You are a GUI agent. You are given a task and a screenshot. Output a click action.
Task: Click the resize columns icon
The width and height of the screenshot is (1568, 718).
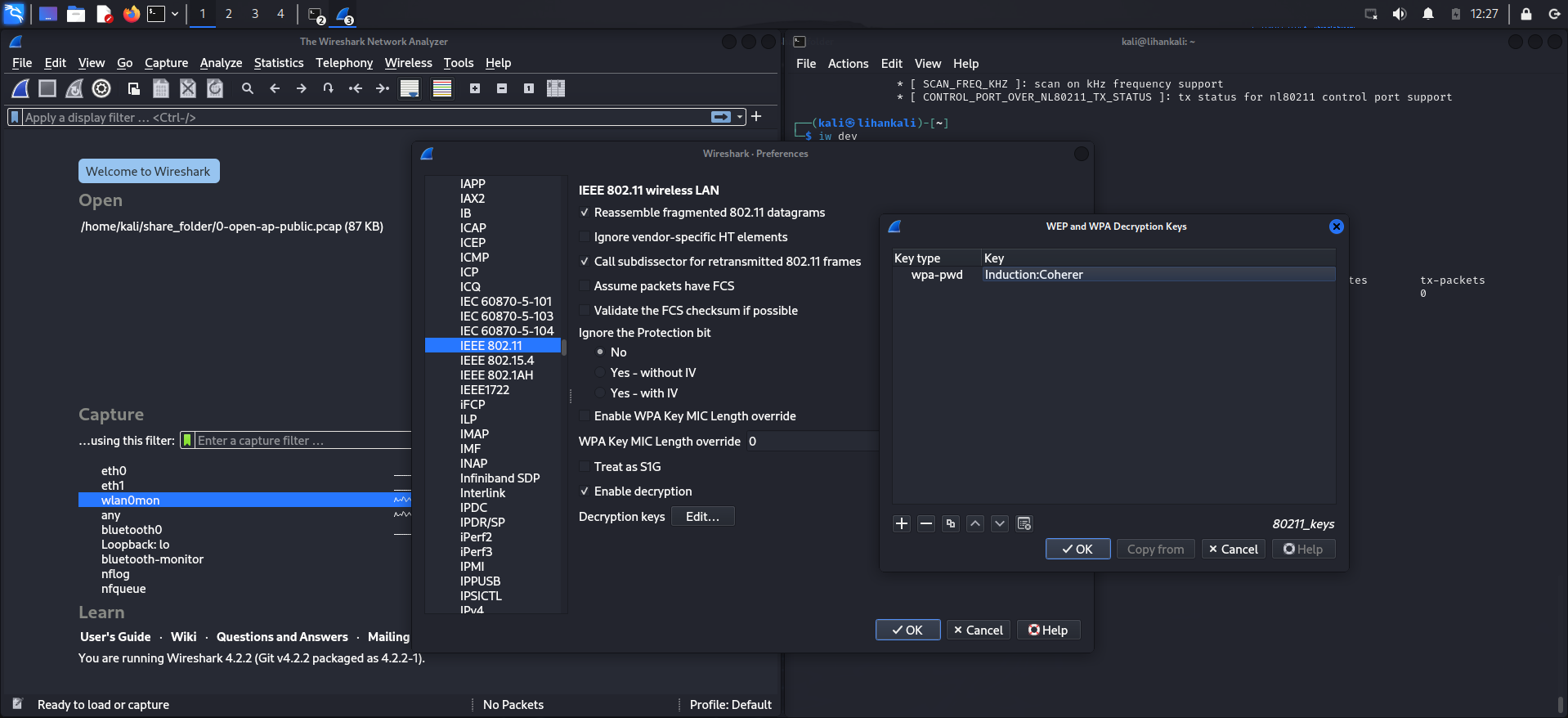click(x=556, y=88)
